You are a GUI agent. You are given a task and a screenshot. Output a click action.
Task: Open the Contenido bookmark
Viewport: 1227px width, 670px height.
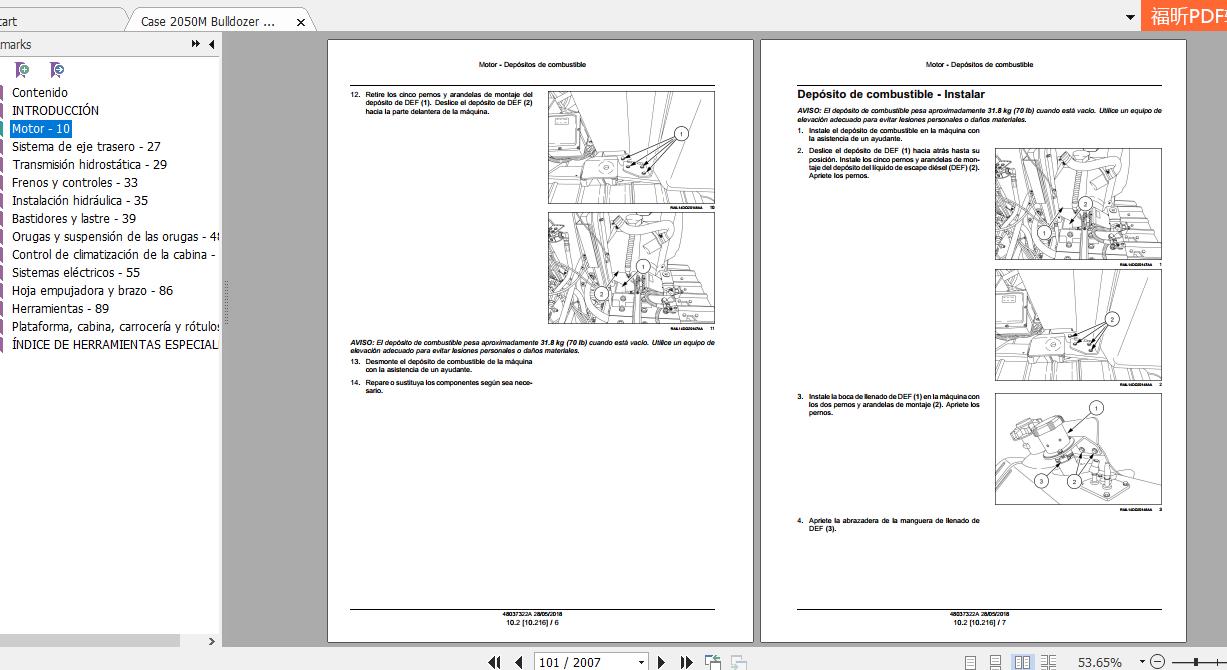(x=40, y=93)
